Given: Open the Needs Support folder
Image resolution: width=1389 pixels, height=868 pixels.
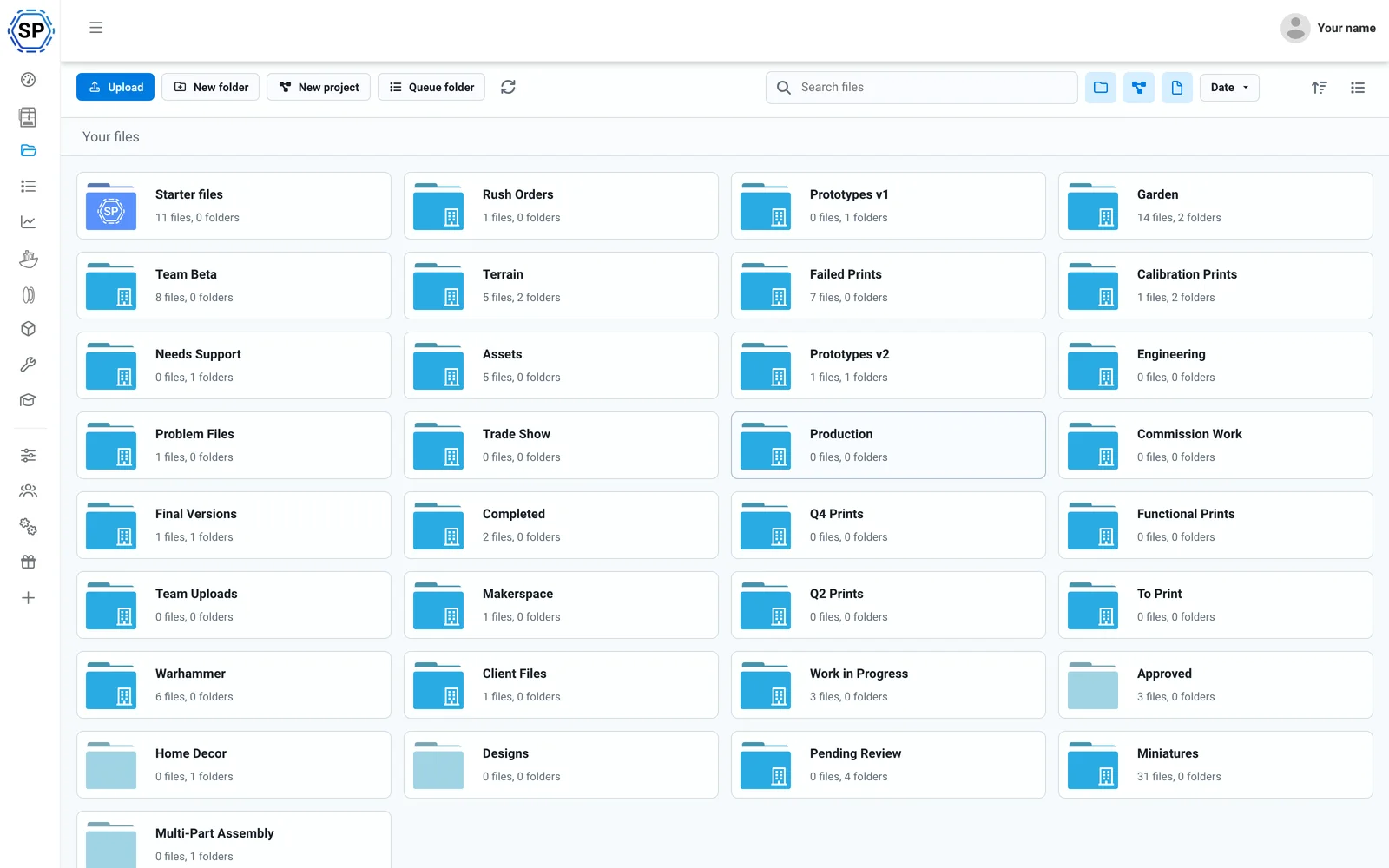Looking at the screenshot, I should (x=234, y=365).
